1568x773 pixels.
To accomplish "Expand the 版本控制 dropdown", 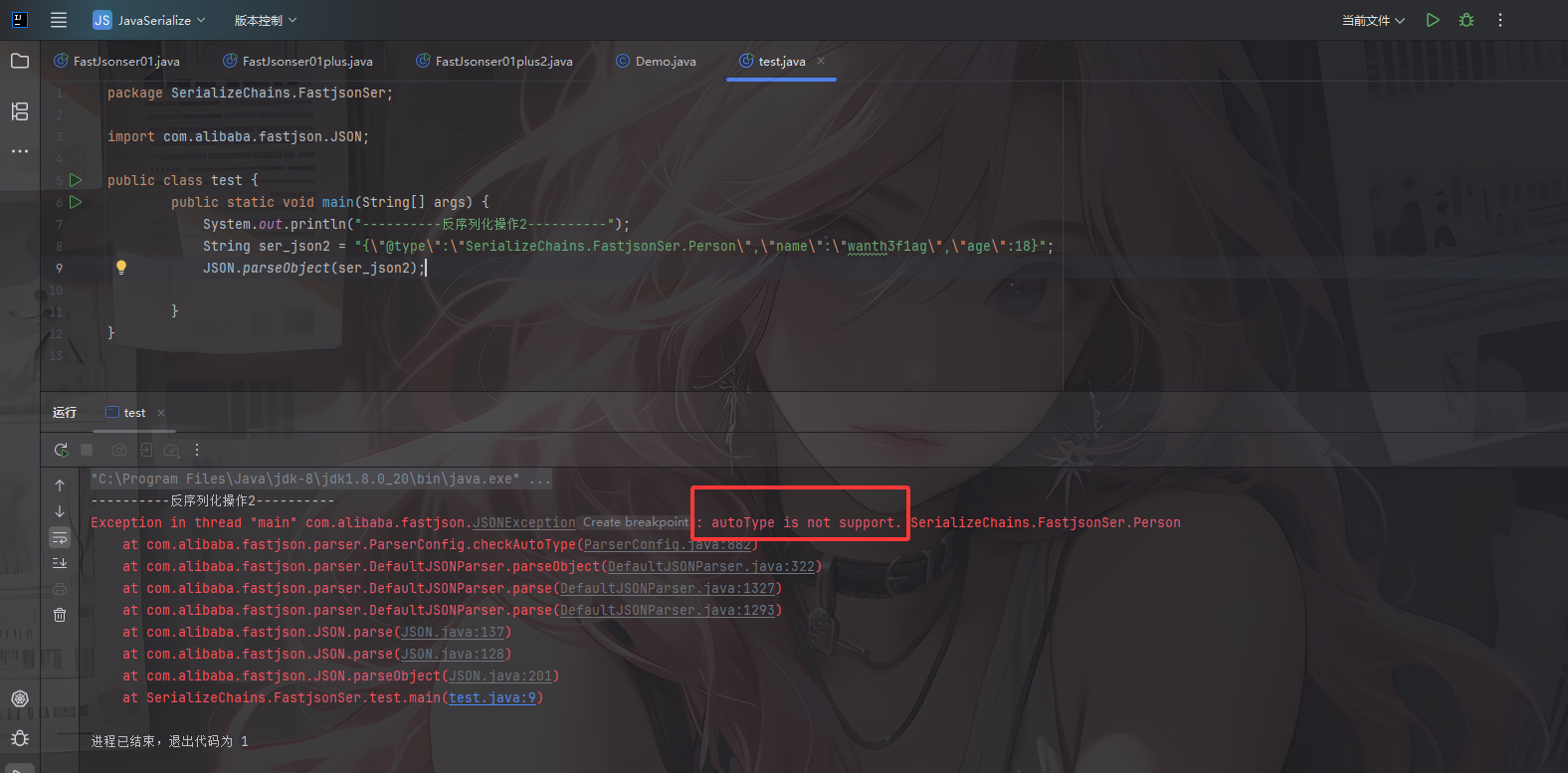I will point(265,20).
